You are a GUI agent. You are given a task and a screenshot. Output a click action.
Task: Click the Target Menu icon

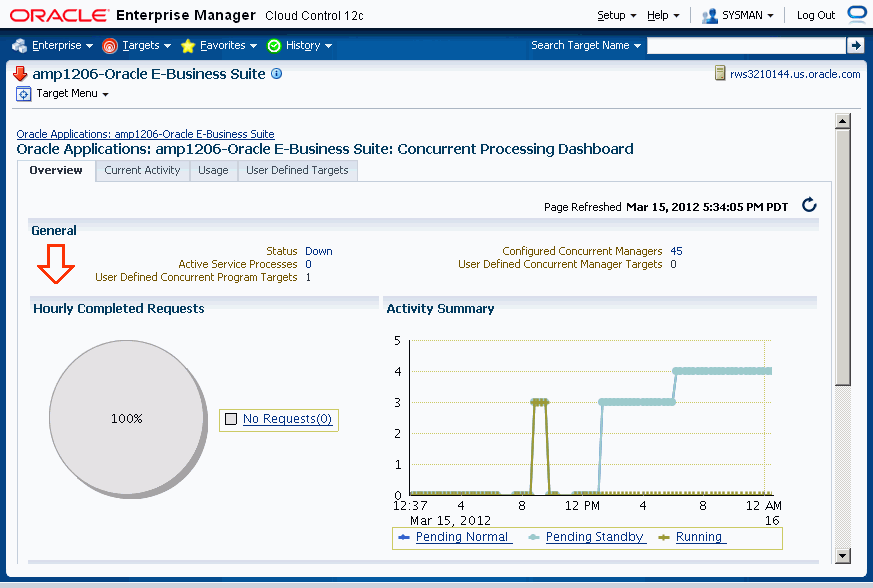click(x=23, y=94)
